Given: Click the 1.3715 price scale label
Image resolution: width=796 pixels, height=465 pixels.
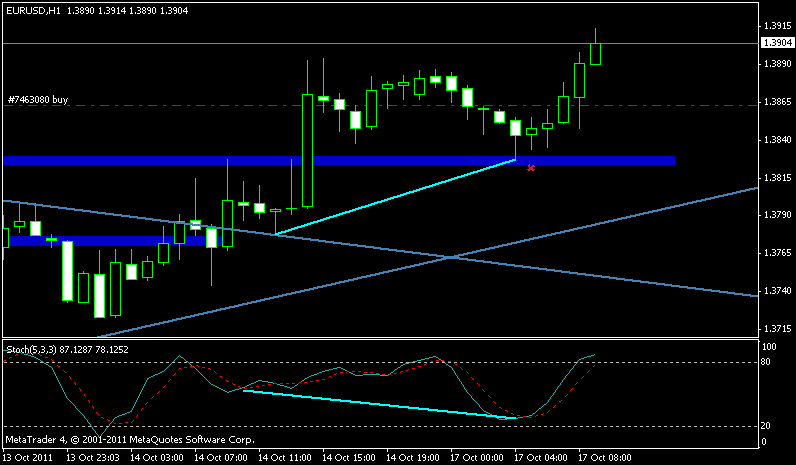Looking at the screenshot, I should pyautogui.click(x=778, y=329).
